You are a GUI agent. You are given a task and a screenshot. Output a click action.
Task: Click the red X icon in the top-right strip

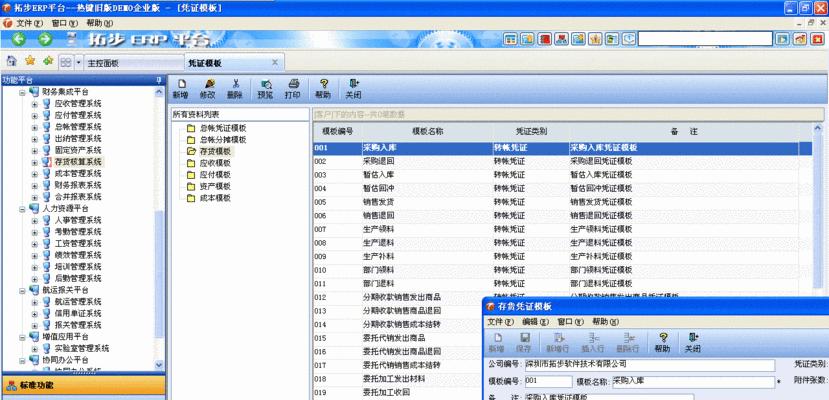pos(817,39)
